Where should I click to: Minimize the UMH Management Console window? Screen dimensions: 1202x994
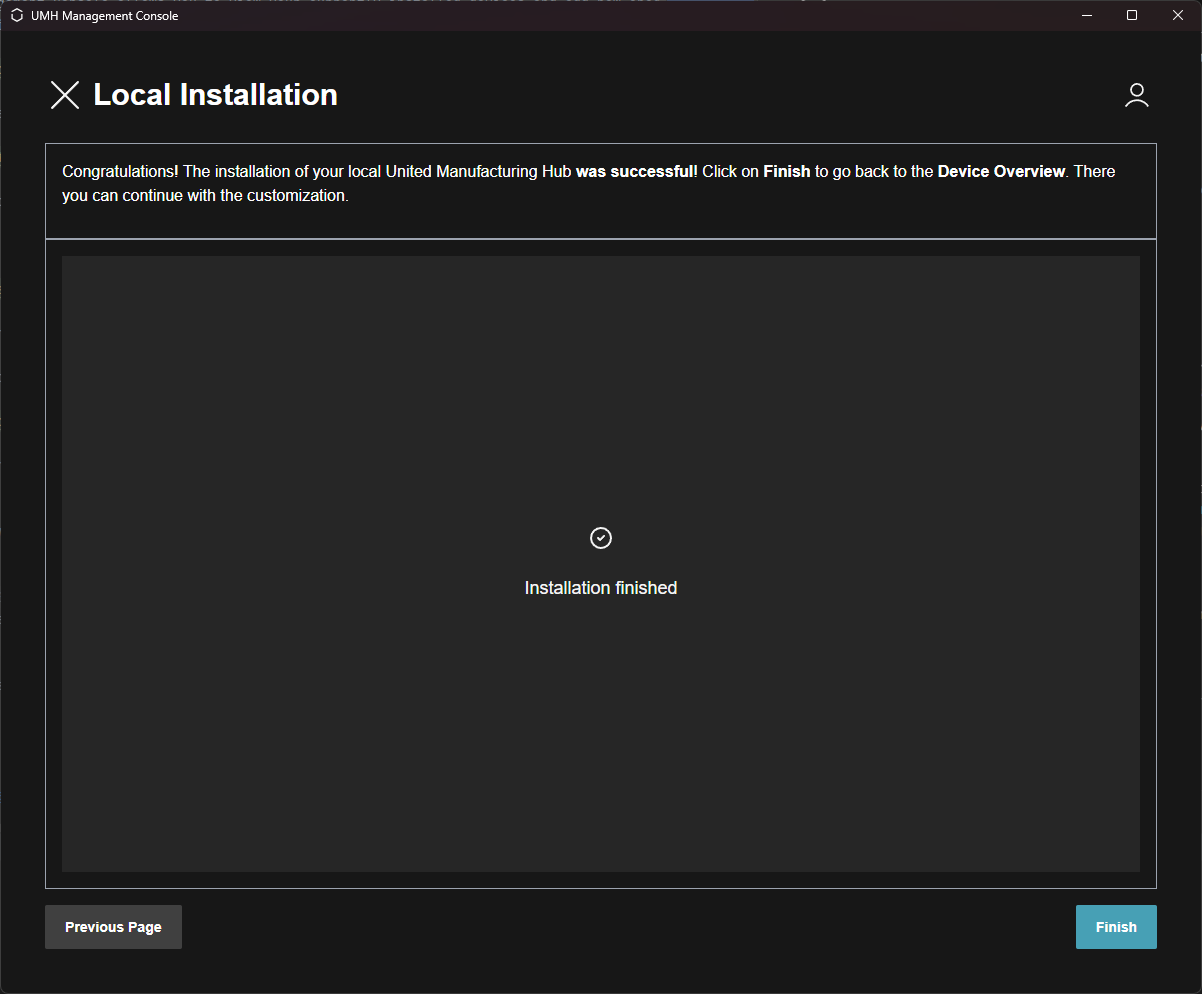(x=1086, y=15)
